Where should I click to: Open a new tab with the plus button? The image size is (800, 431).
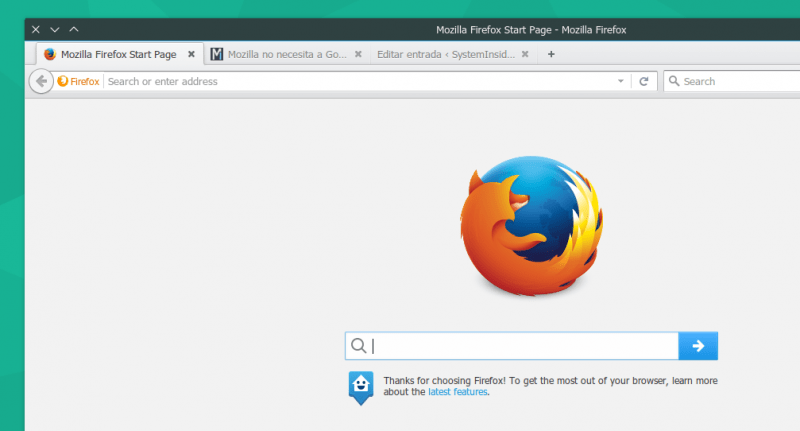tap(551, 54)
